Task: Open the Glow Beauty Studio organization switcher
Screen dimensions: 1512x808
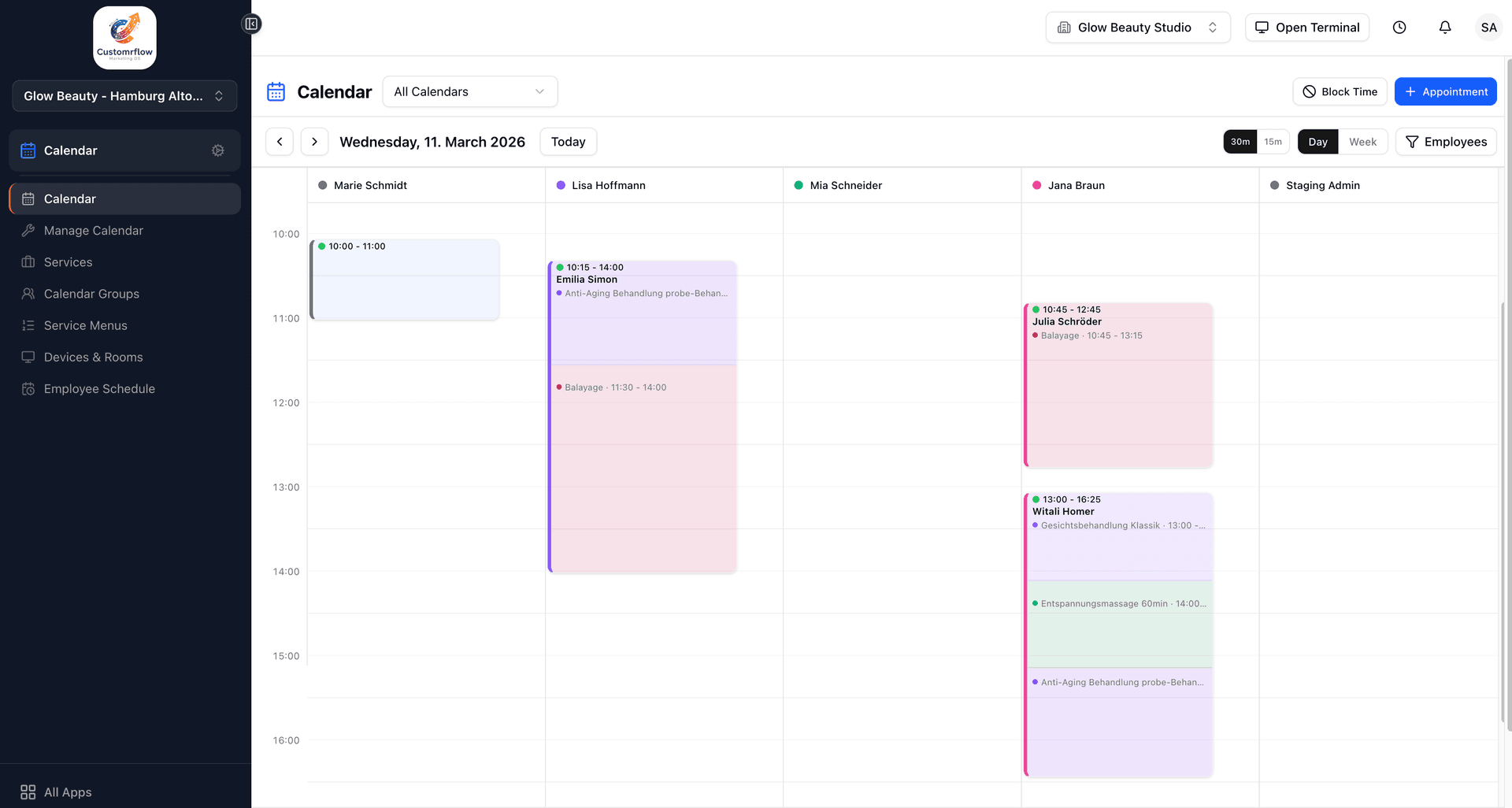Action: pos(1138,28)
